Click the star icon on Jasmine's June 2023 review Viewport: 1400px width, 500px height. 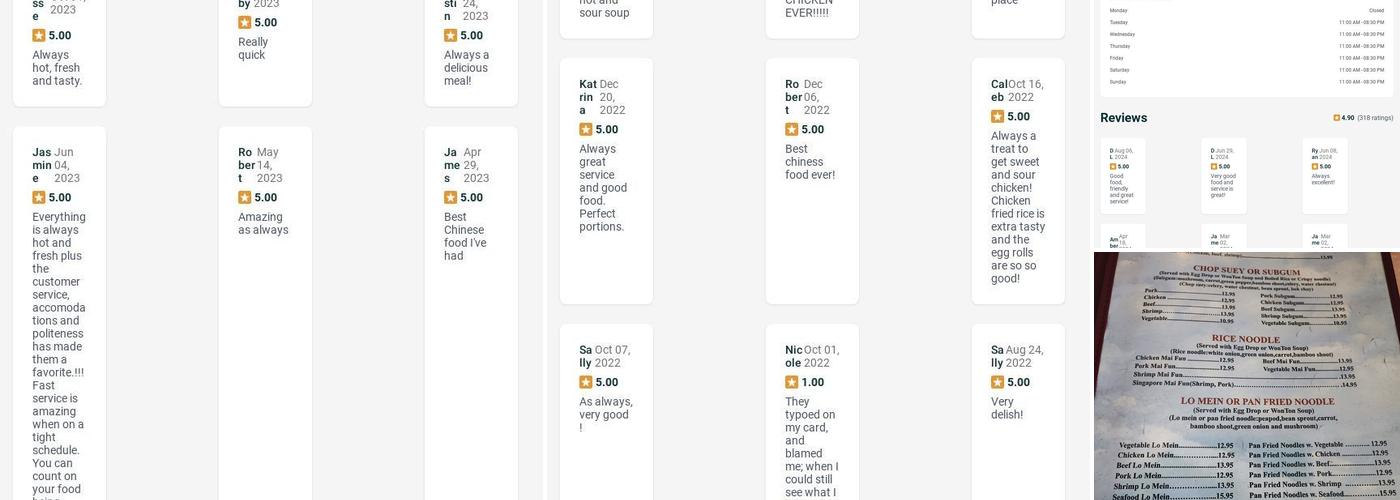39,198
